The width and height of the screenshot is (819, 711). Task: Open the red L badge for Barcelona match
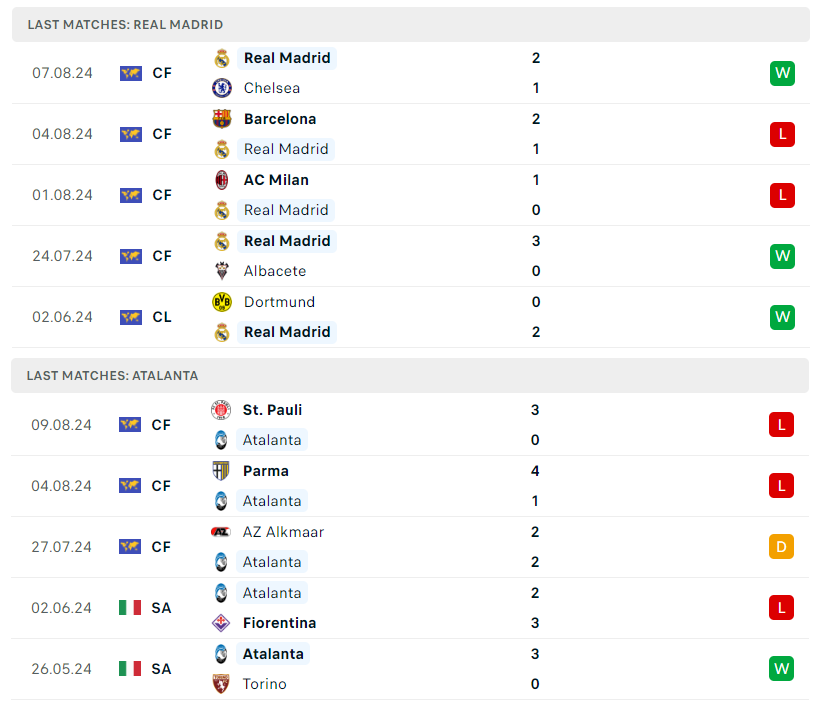pos(782,134)
